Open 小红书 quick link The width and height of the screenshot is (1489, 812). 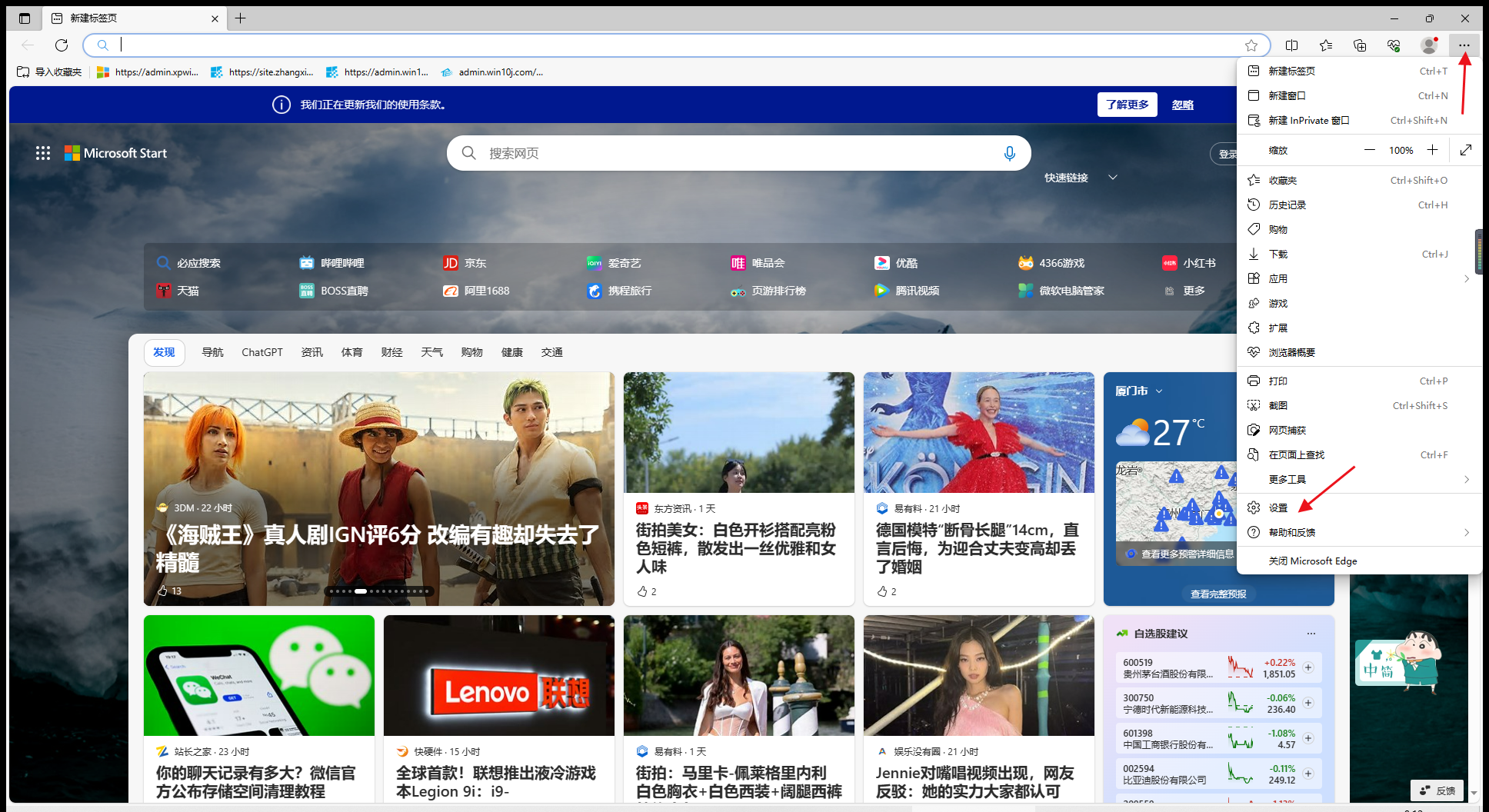pos(1189,263)
